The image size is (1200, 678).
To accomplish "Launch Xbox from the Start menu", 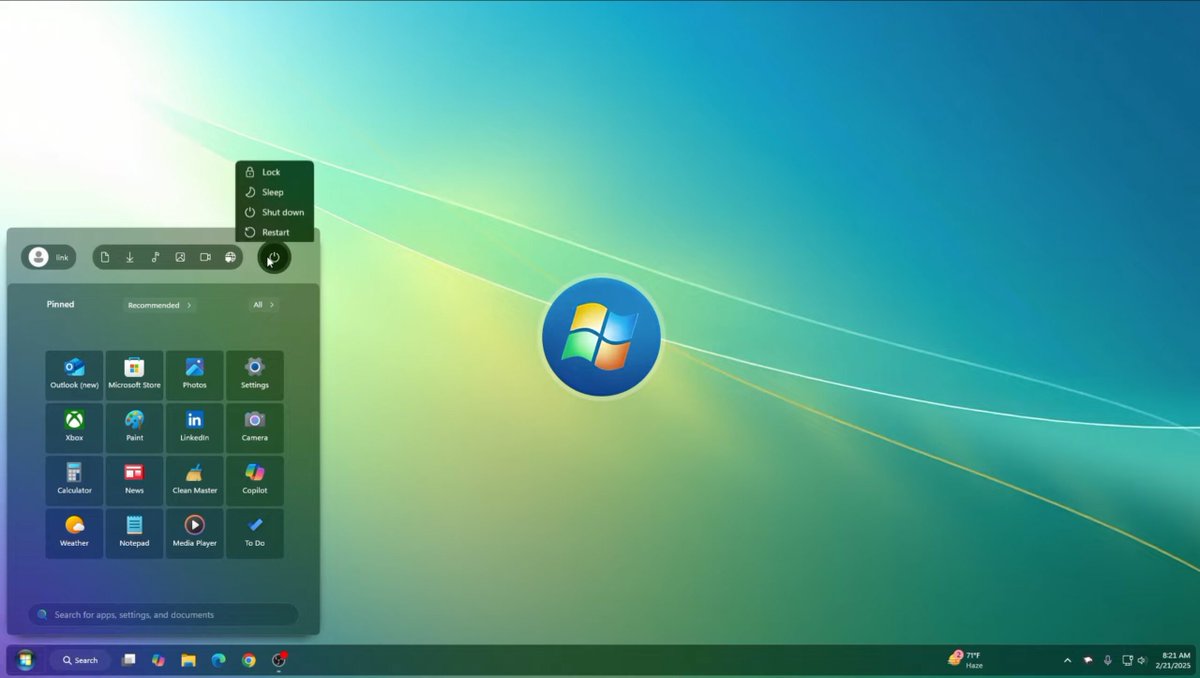I will (x=74, y=427).
